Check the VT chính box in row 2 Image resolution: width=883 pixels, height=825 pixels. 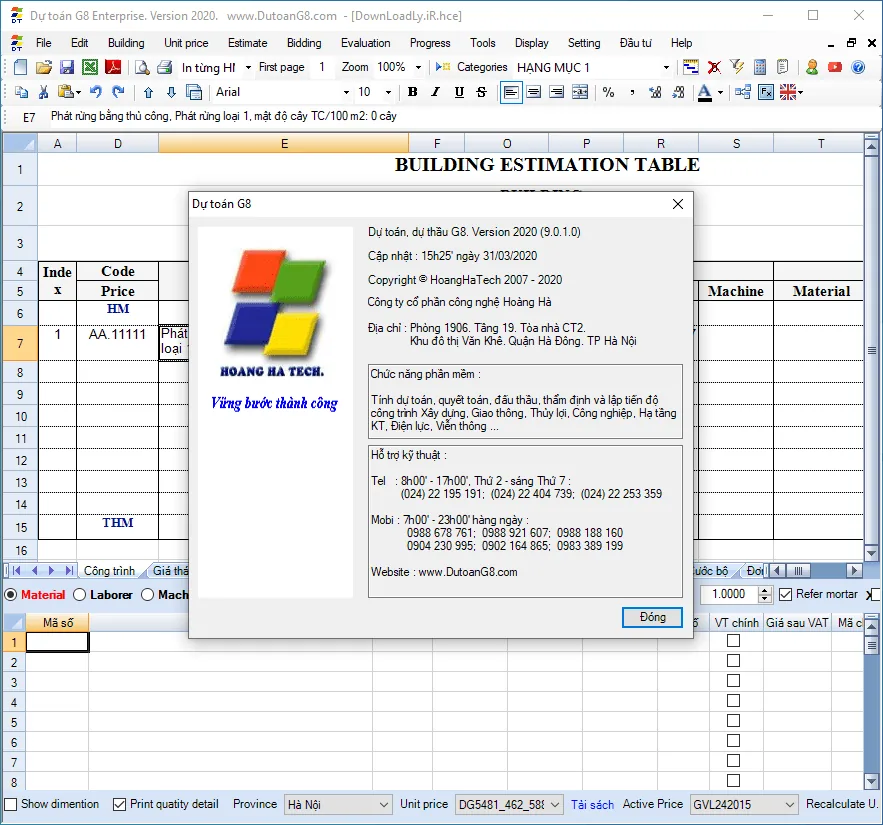click(x=733, y=661)
